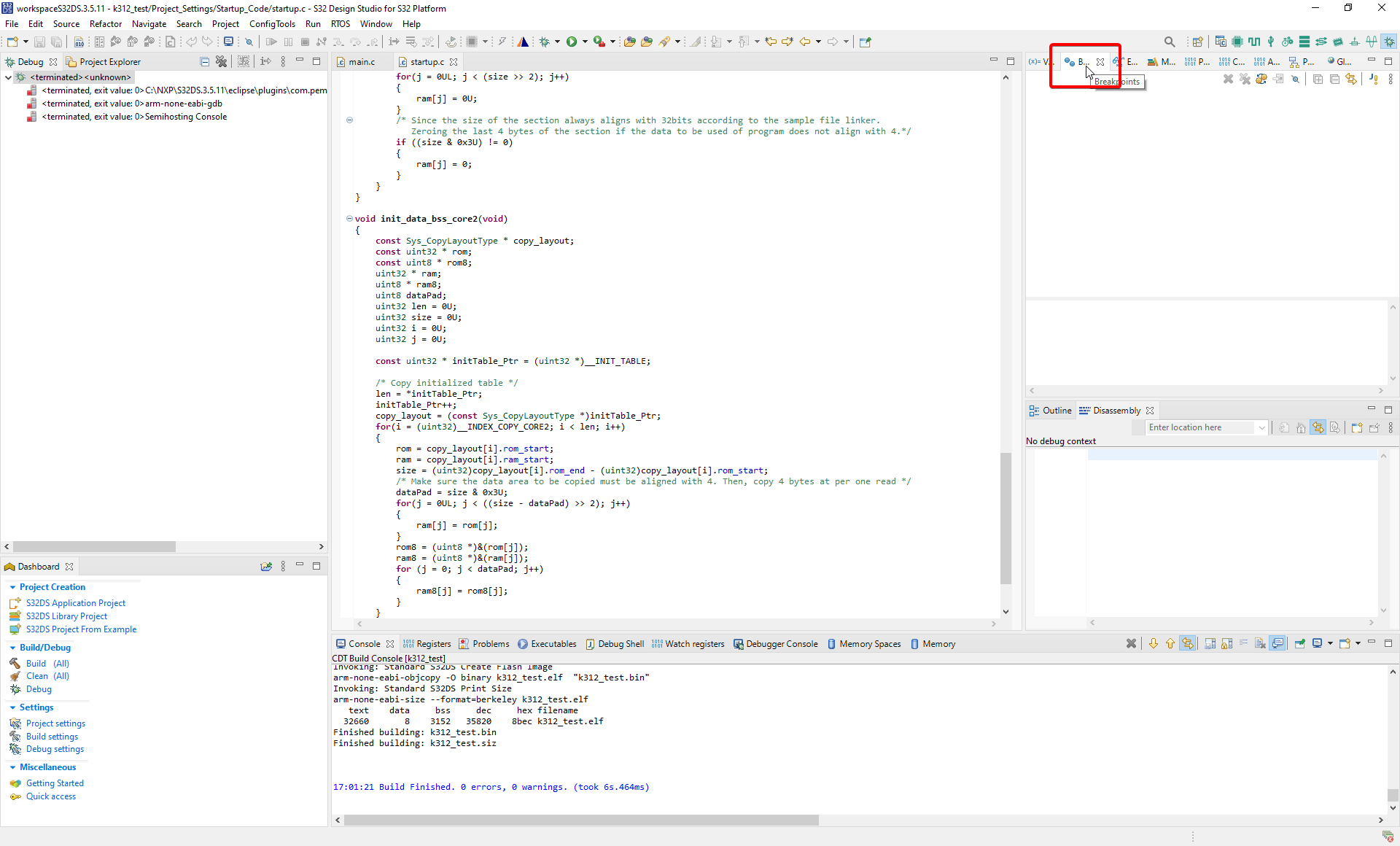Open the Clocks waveform perspective icon
Image resolution: width=1400 pixels, height=846 pixels.
(x=1254, y=42)
